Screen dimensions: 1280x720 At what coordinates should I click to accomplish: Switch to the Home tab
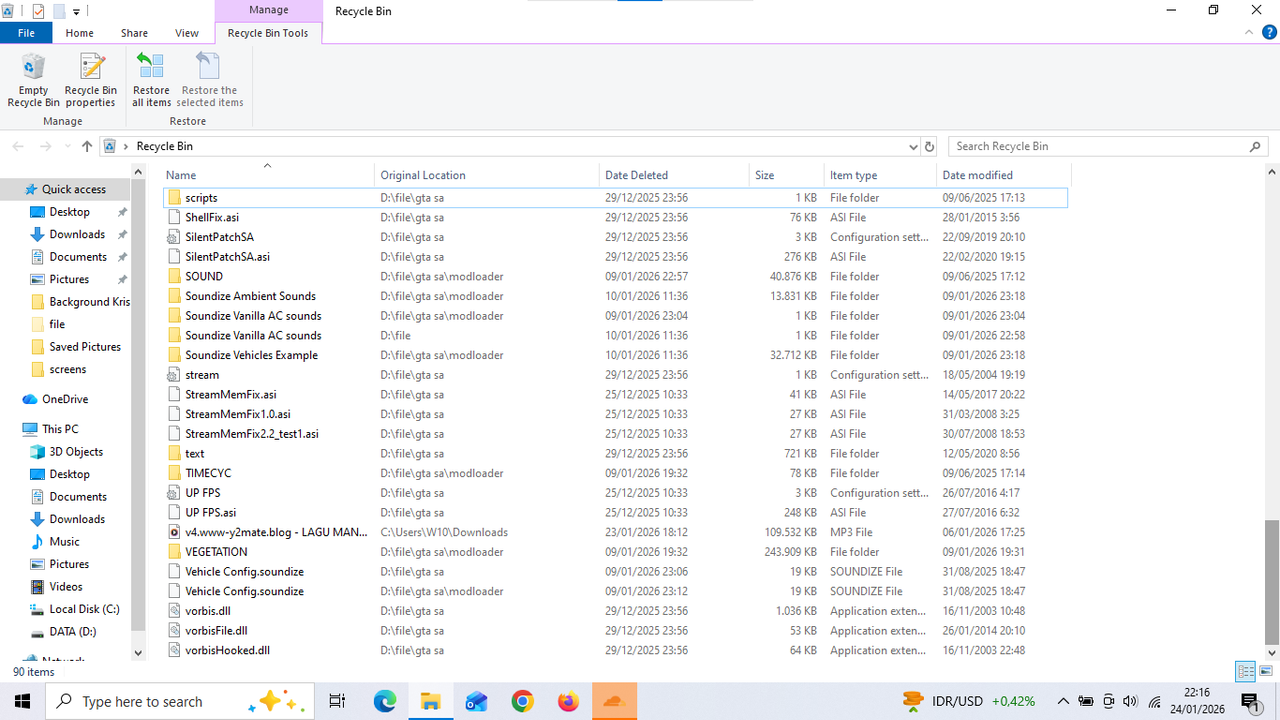[79, 33]
